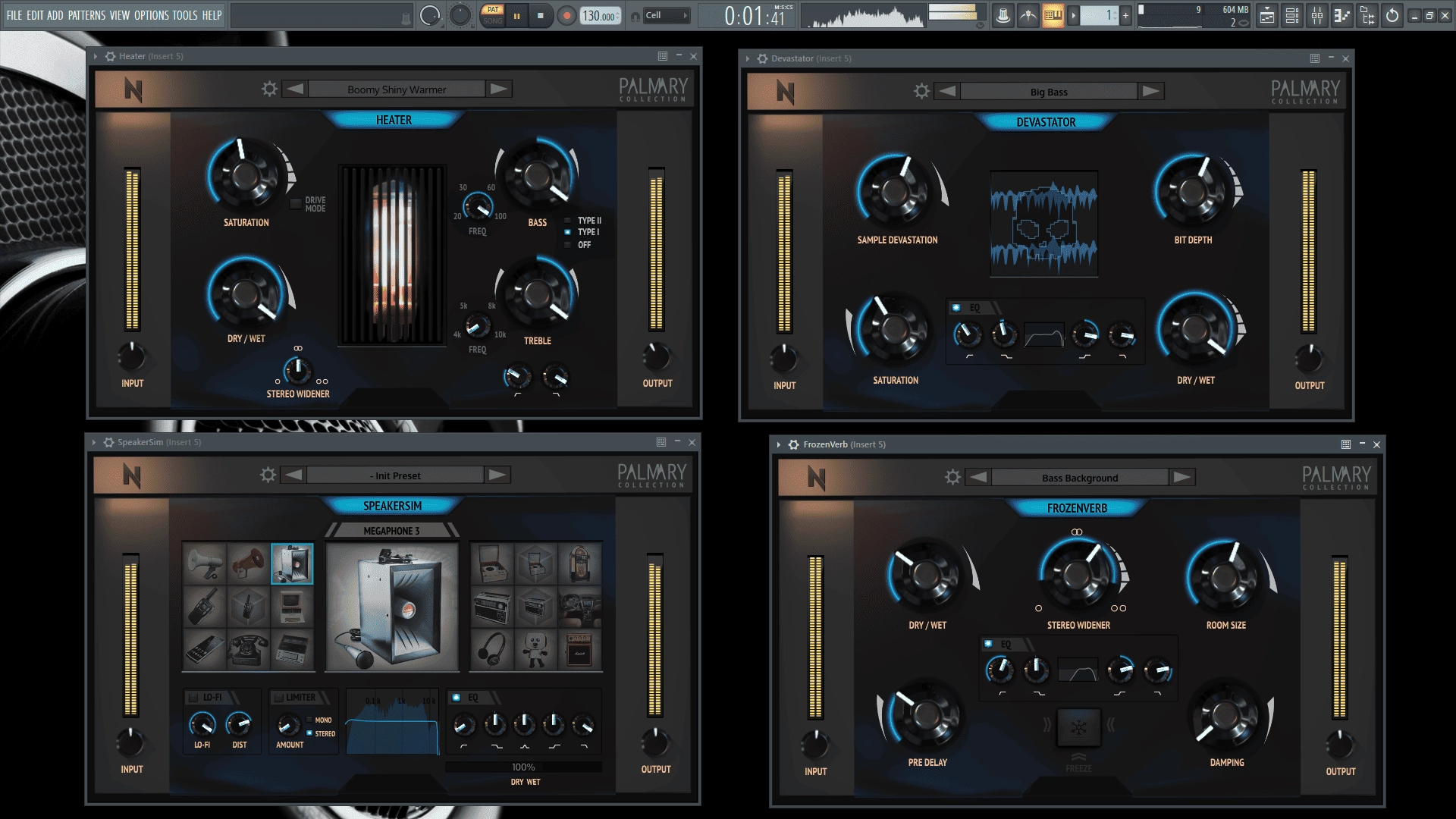This screenshot has width=1456, height=819.
Task: Click the SpeakerSim preset settings gear icon
Action: pyautogui.click(x=268, y=475)
